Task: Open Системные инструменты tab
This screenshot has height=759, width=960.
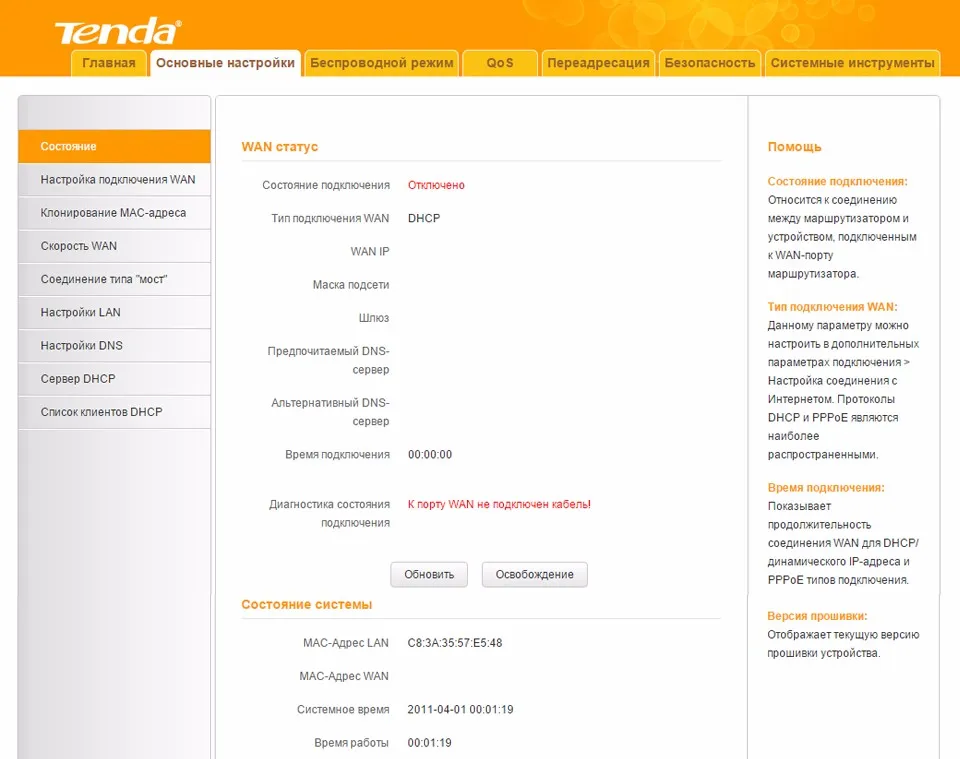Action: tap(852, 63)
